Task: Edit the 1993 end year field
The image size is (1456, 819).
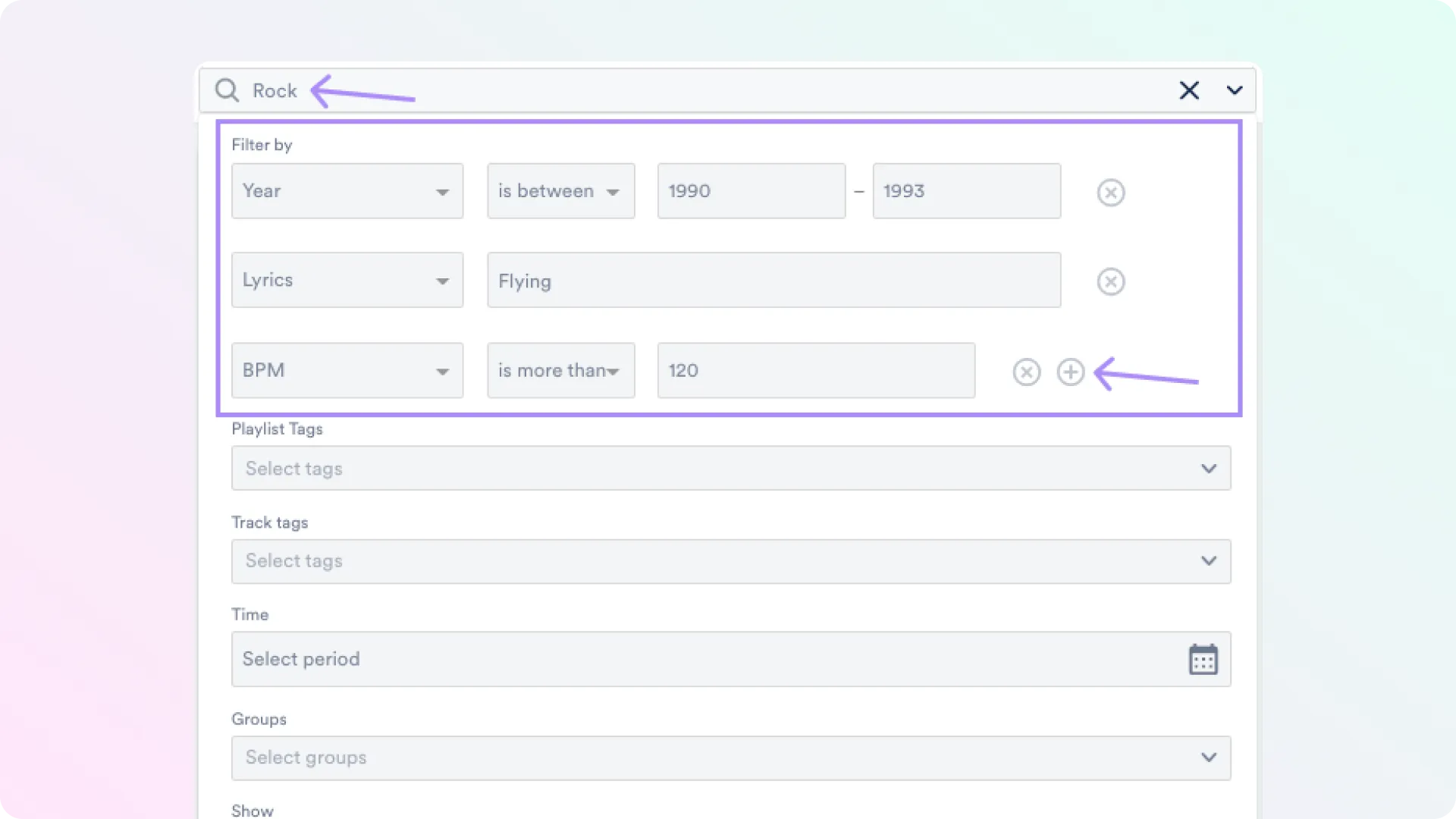Action: click(966, 191)
